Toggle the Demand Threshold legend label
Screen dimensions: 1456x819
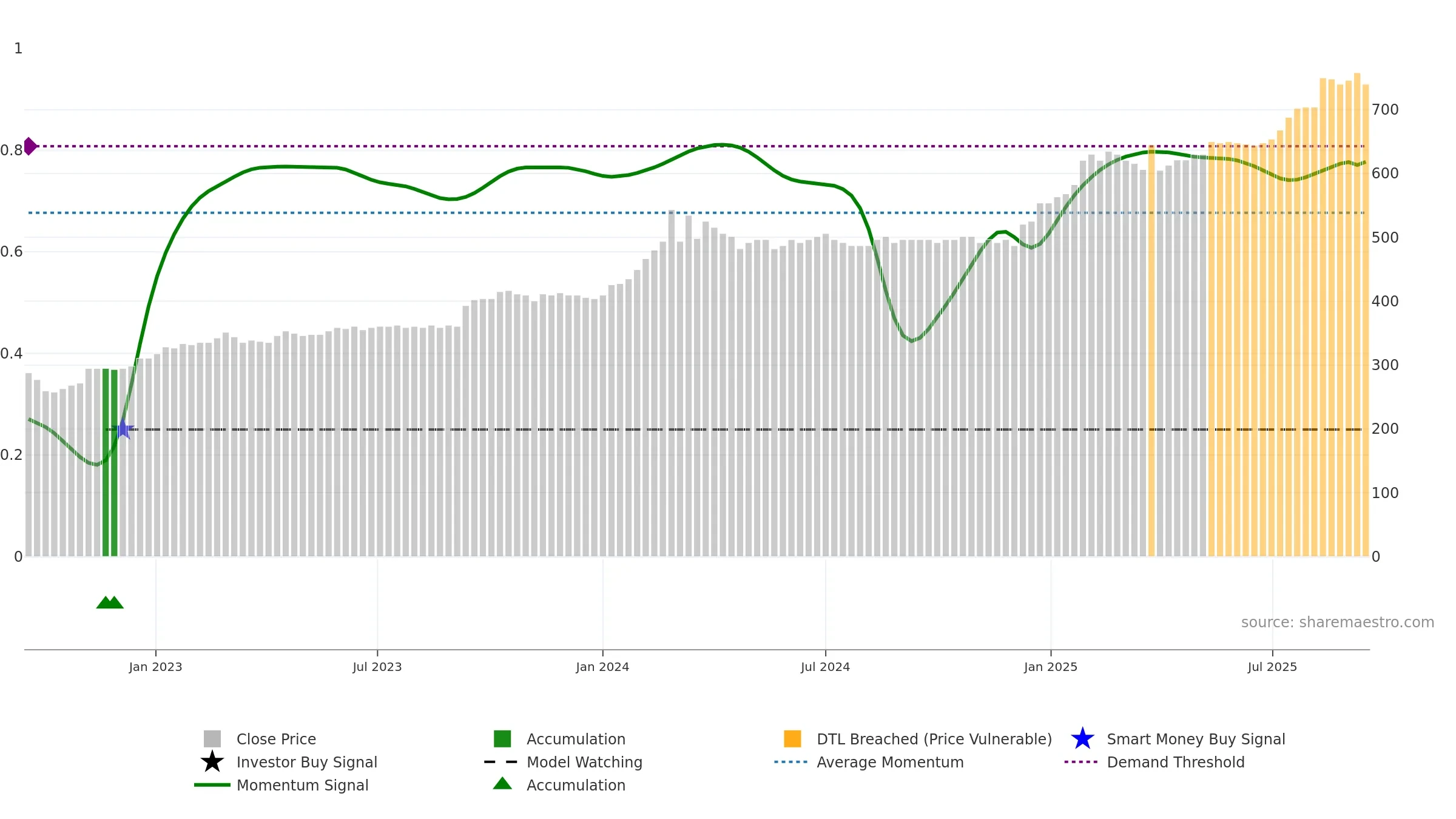click(x=1176, y=762)
